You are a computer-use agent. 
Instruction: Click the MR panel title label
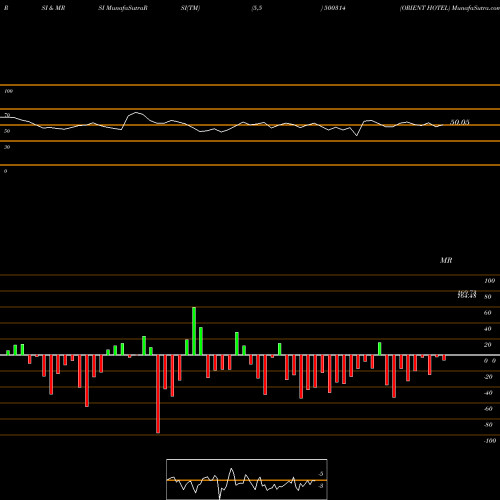tap(446, 260)
